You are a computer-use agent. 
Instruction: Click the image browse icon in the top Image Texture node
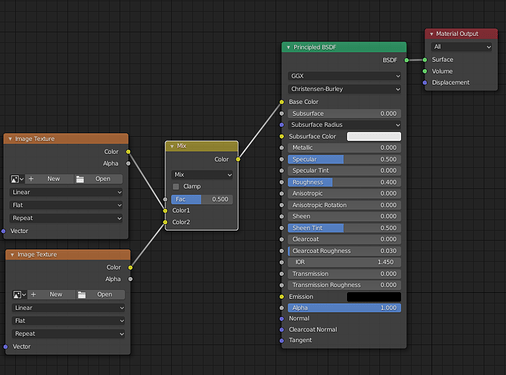click(x=17, y=179)
